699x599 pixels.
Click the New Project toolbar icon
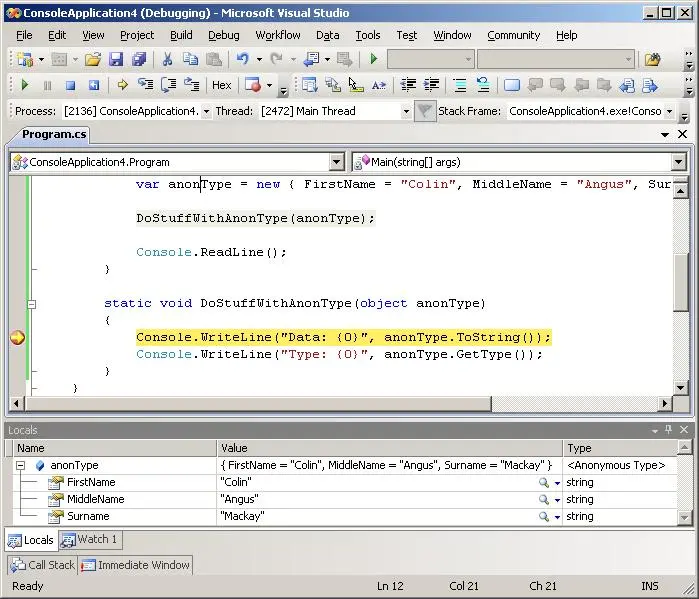coord(25,59)
